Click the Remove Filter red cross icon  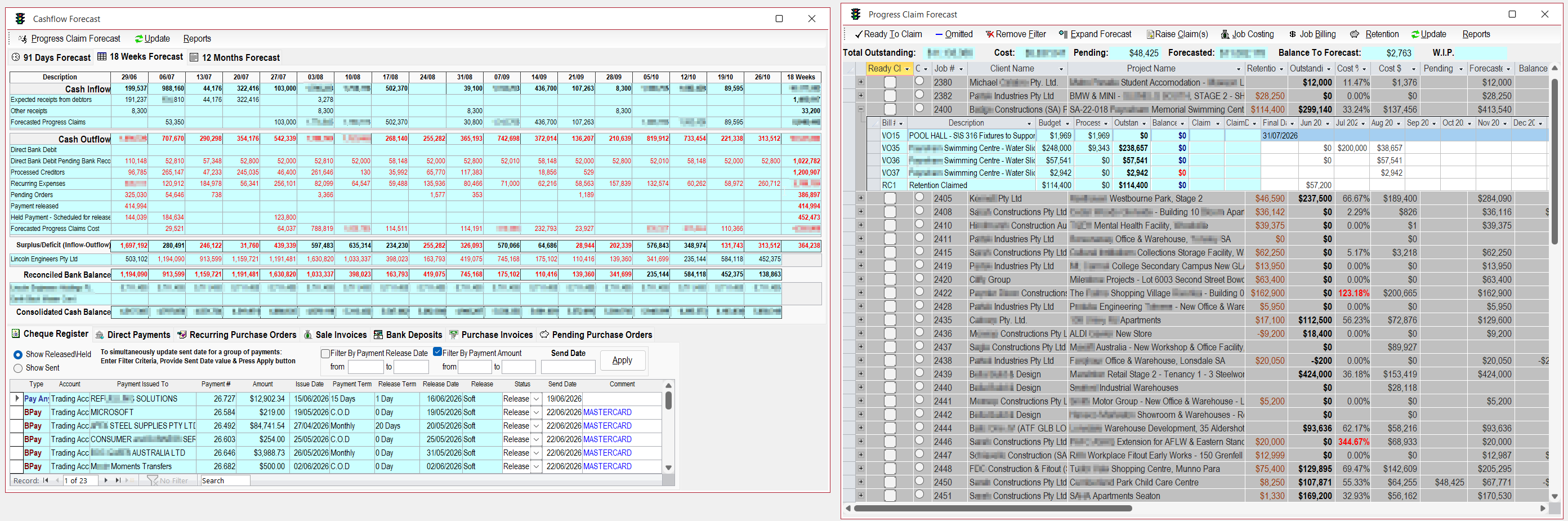990,35
